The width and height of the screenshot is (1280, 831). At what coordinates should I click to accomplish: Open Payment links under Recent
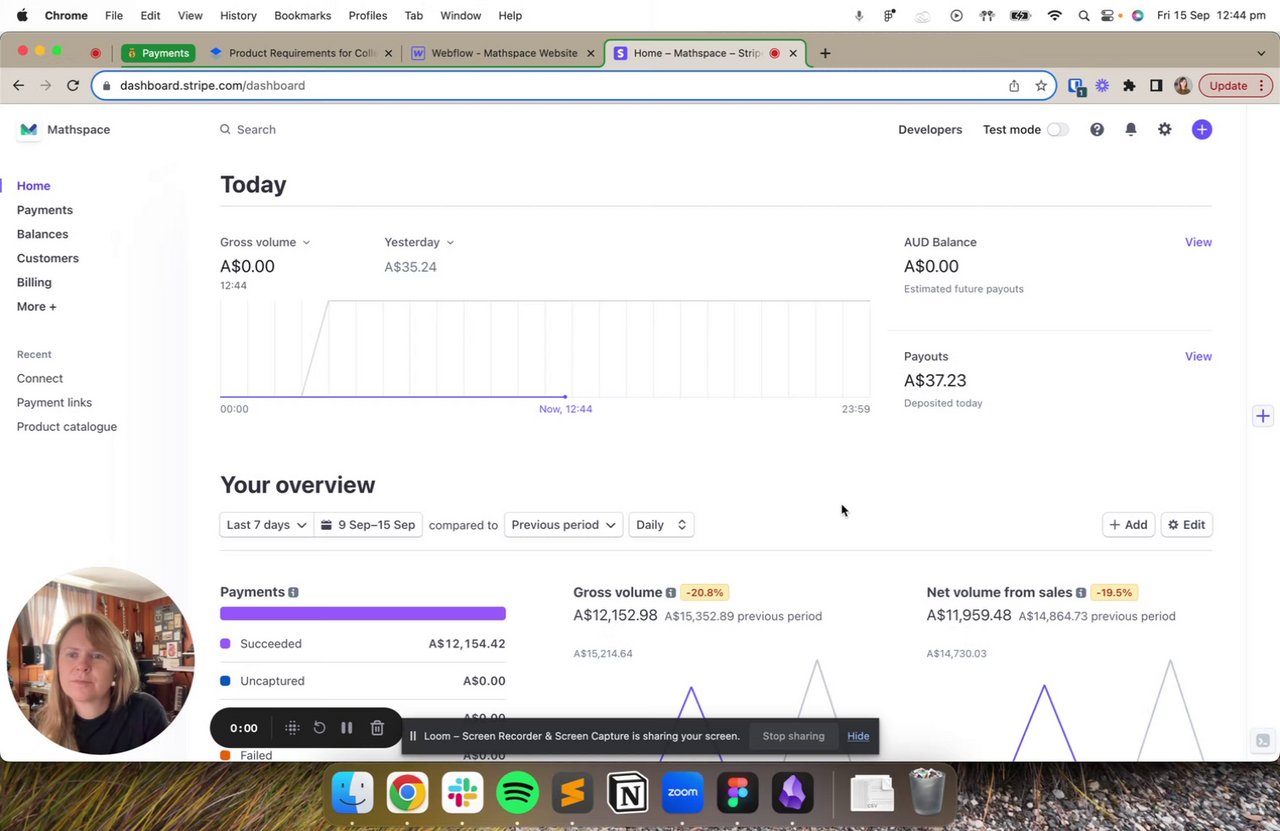coord(54,402)
